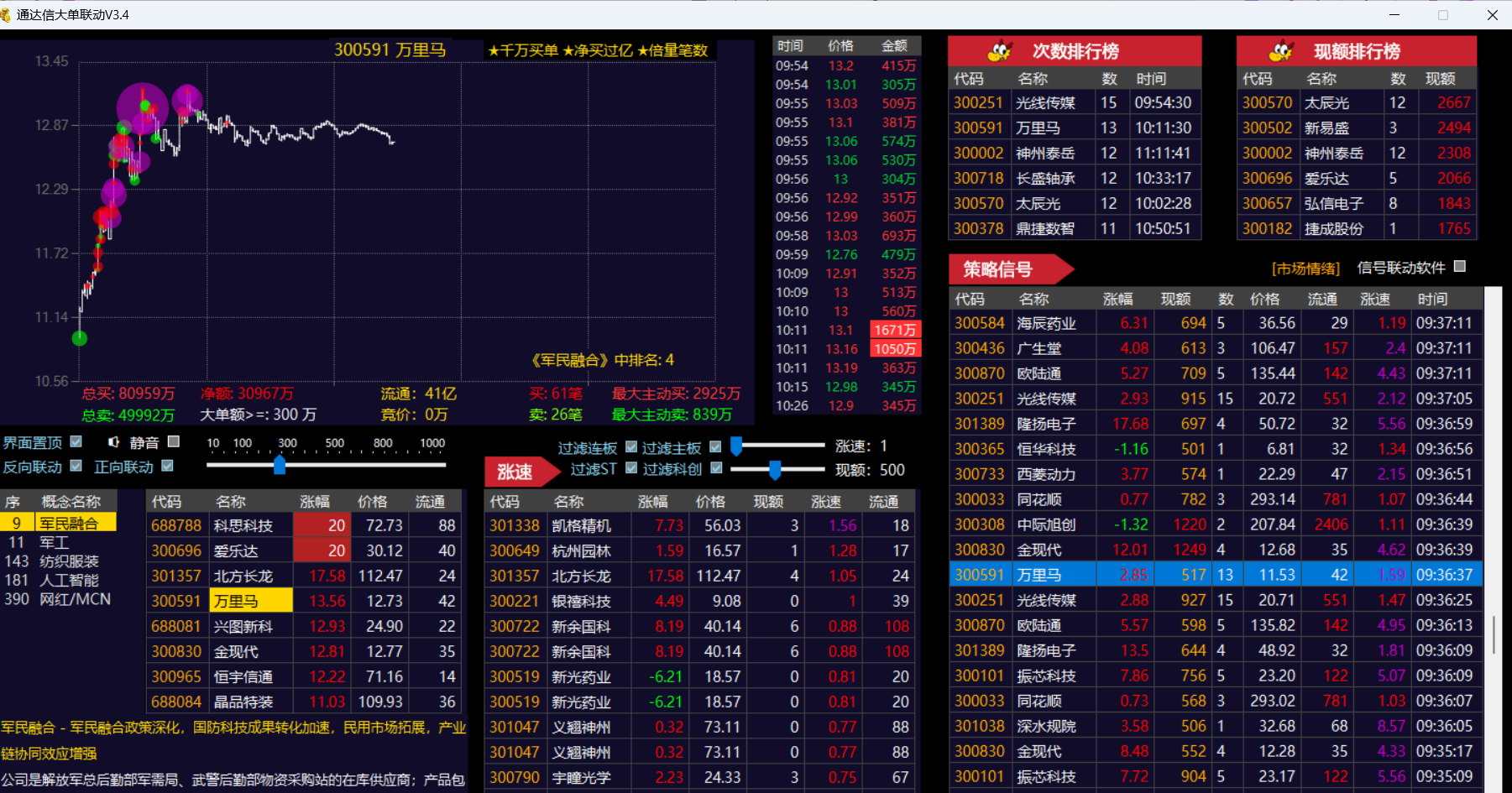The height and width of the screenshot is (793, 1512).
Task: Click the 流通 header in the 策略信号 table
Action: (1322, 299)
